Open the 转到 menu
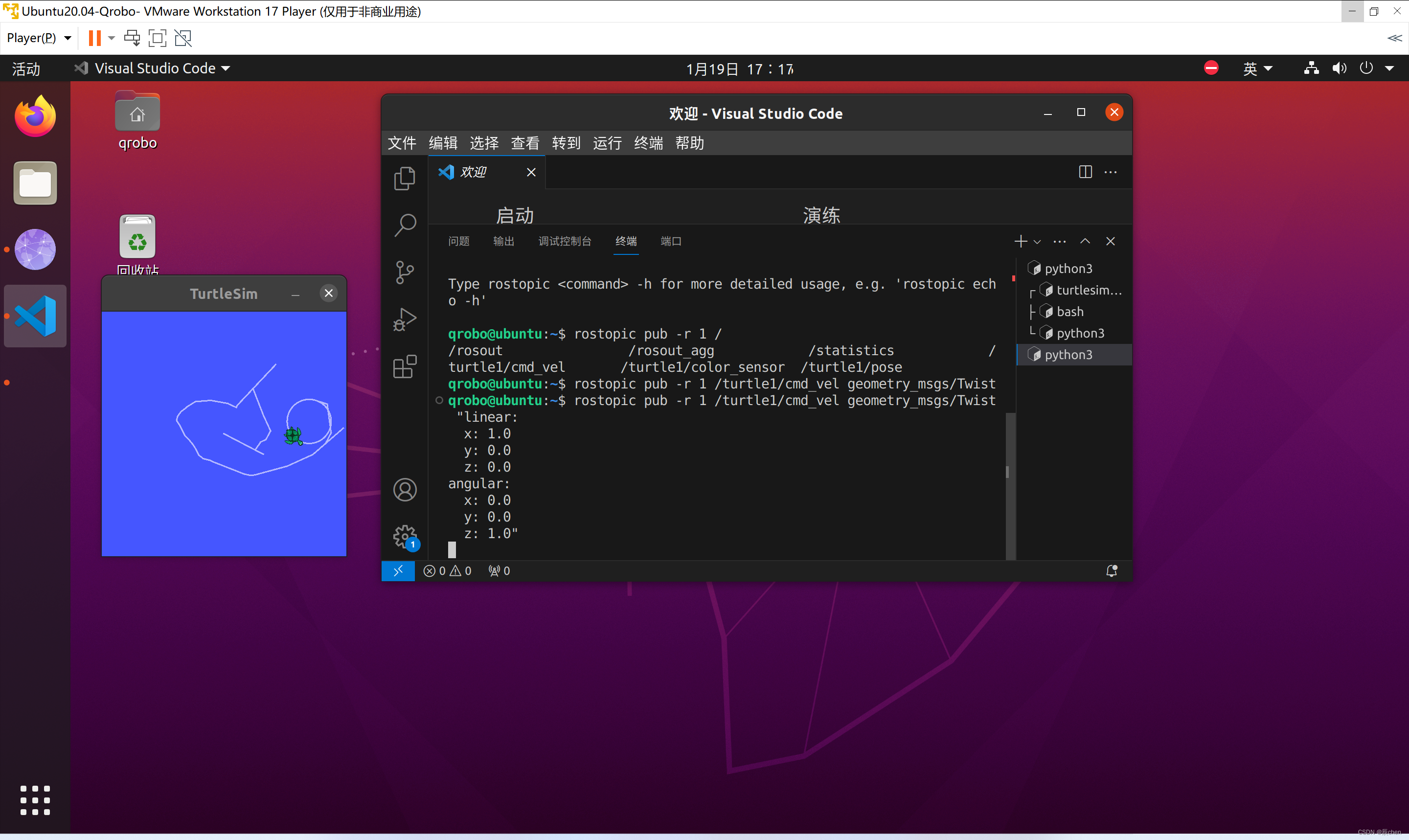 566,143
